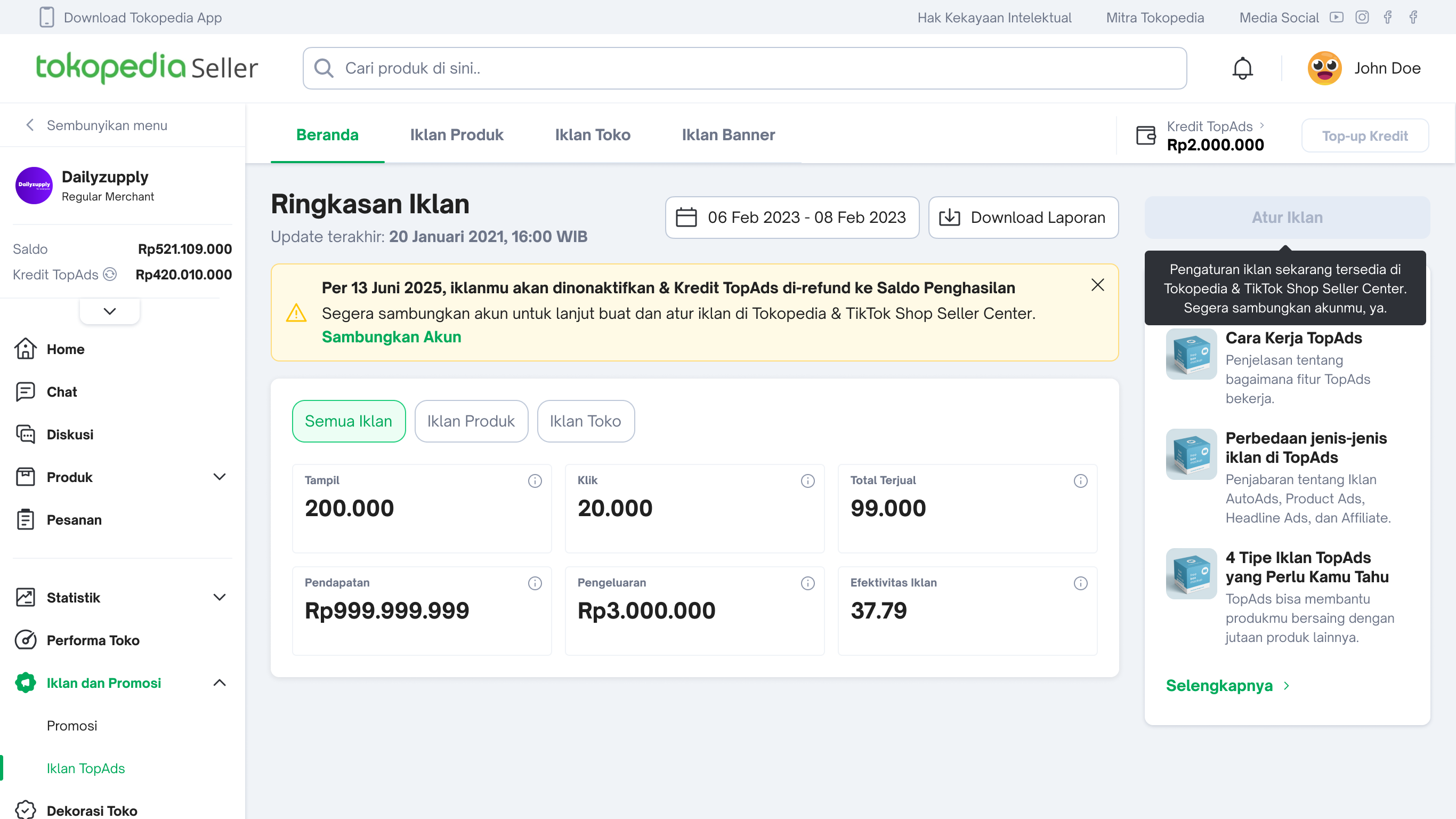Click the Instagram icon in top bar

click(x=1362, y=18)
